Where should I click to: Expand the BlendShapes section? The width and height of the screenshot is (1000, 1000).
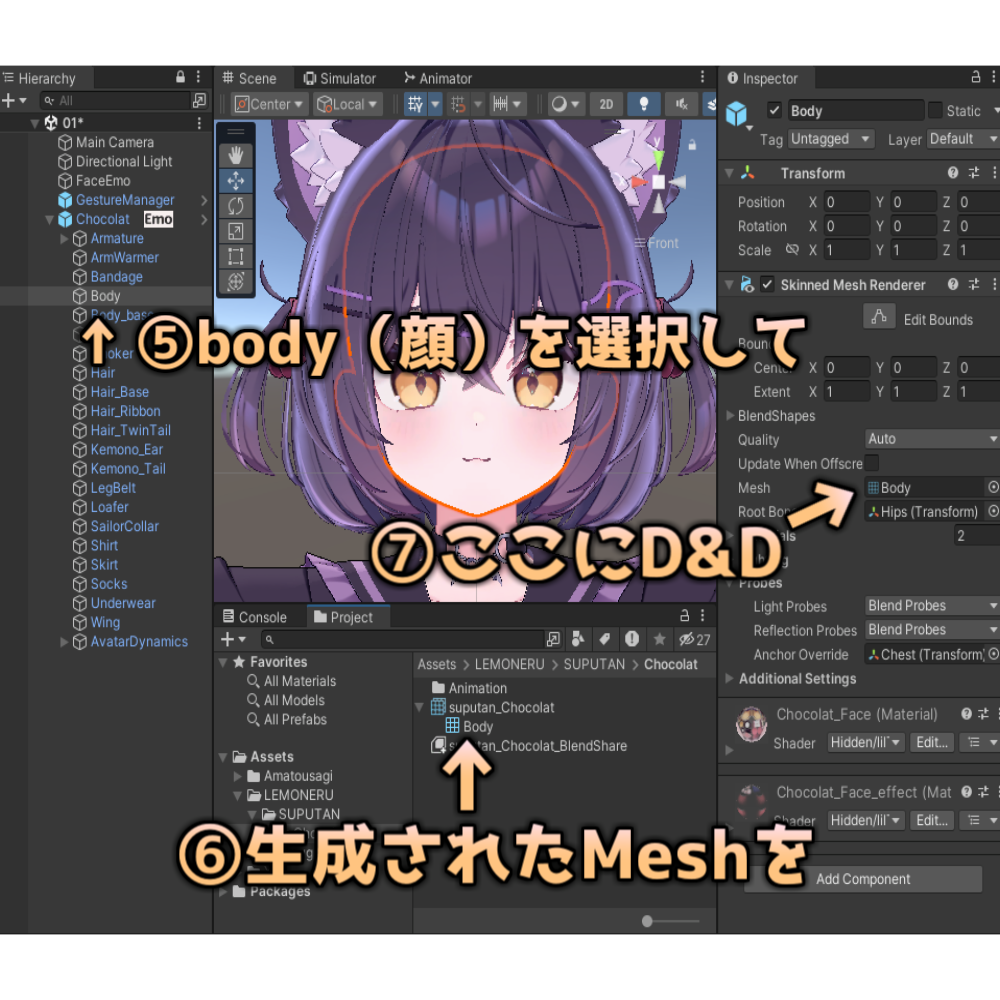pyautogui.click(x=730, y=416)
